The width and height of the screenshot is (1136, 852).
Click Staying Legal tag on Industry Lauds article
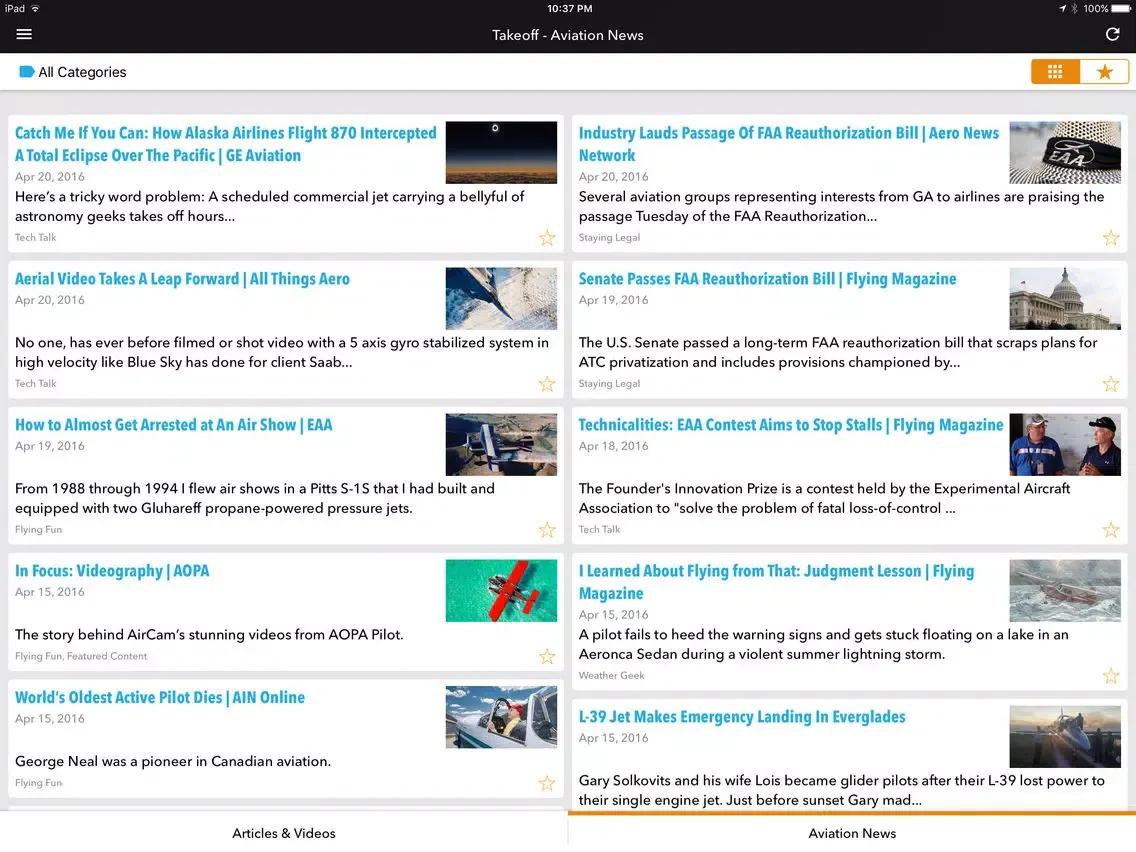pyautogui.click(x=609, y=238)
